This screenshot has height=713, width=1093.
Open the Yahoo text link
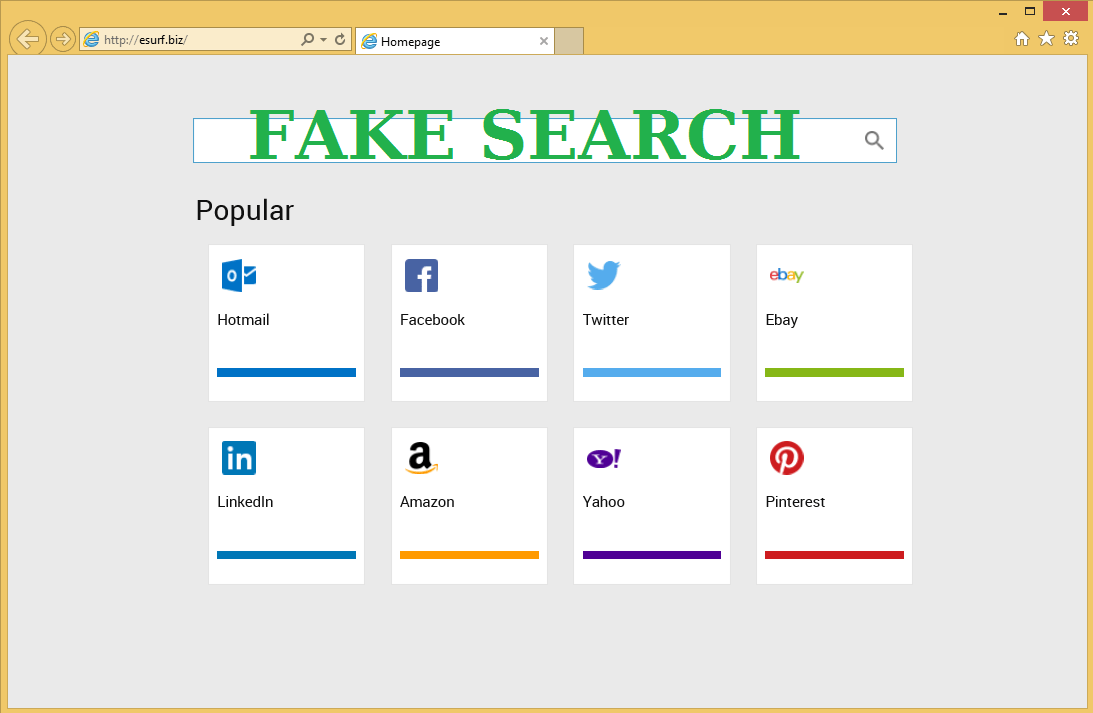604,502
